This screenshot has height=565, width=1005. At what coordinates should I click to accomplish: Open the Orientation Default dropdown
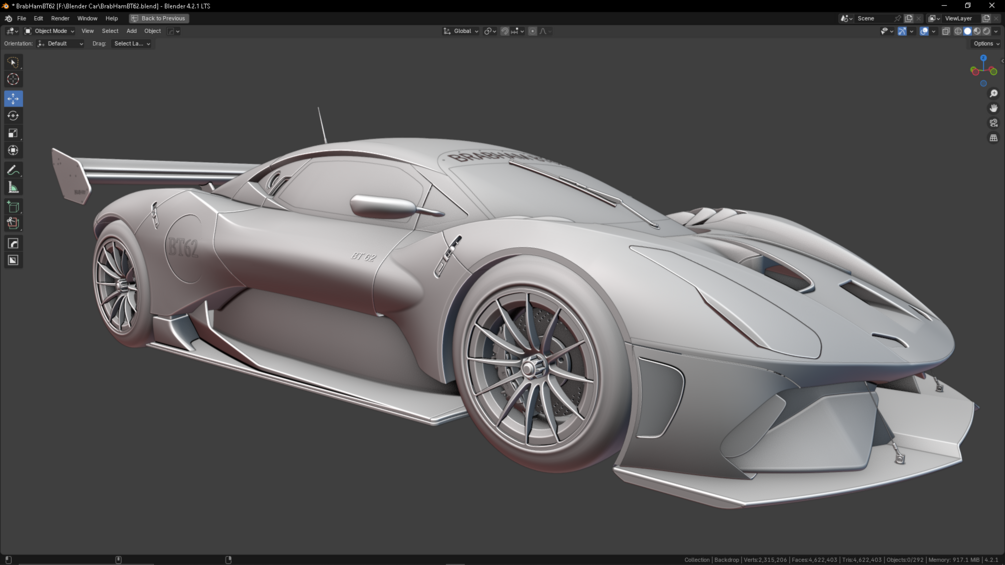[60, 44]
